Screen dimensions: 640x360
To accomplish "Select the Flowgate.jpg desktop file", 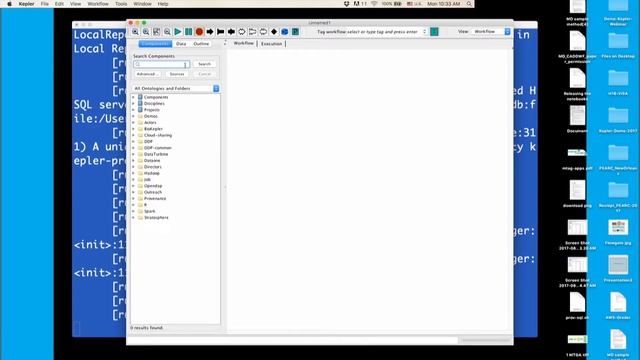I will (x=618, y=233).
